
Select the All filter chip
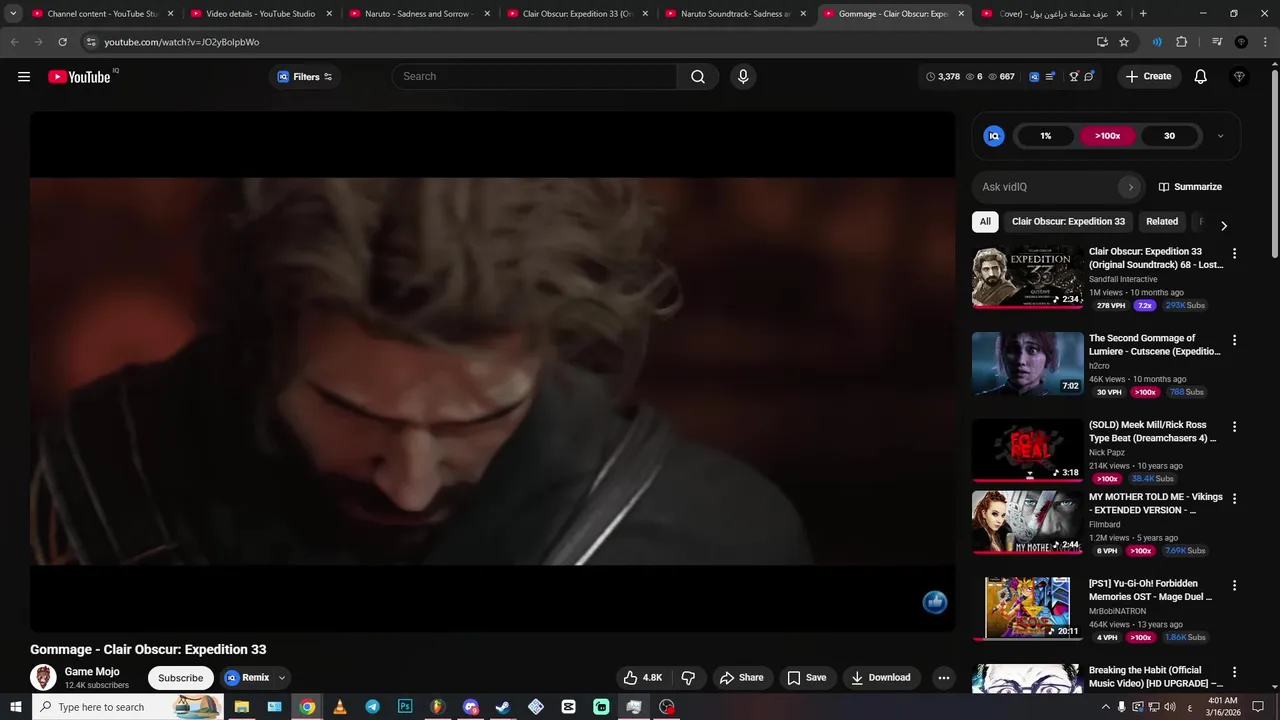click(985, 222)
